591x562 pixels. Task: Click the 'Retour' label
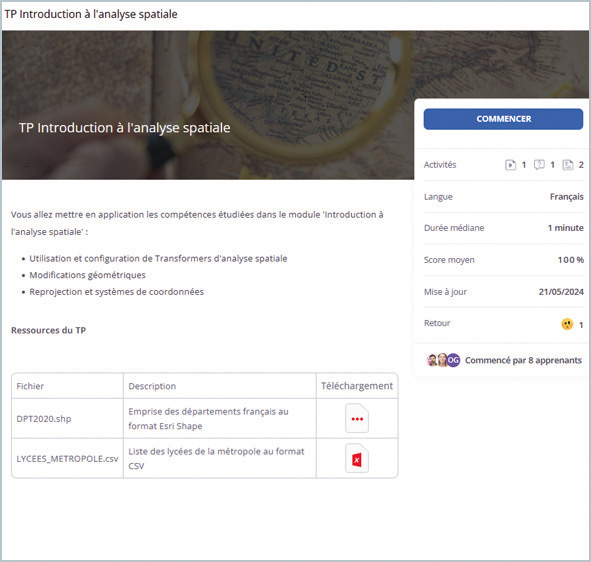pyautogui.click(x=437, y=323)
